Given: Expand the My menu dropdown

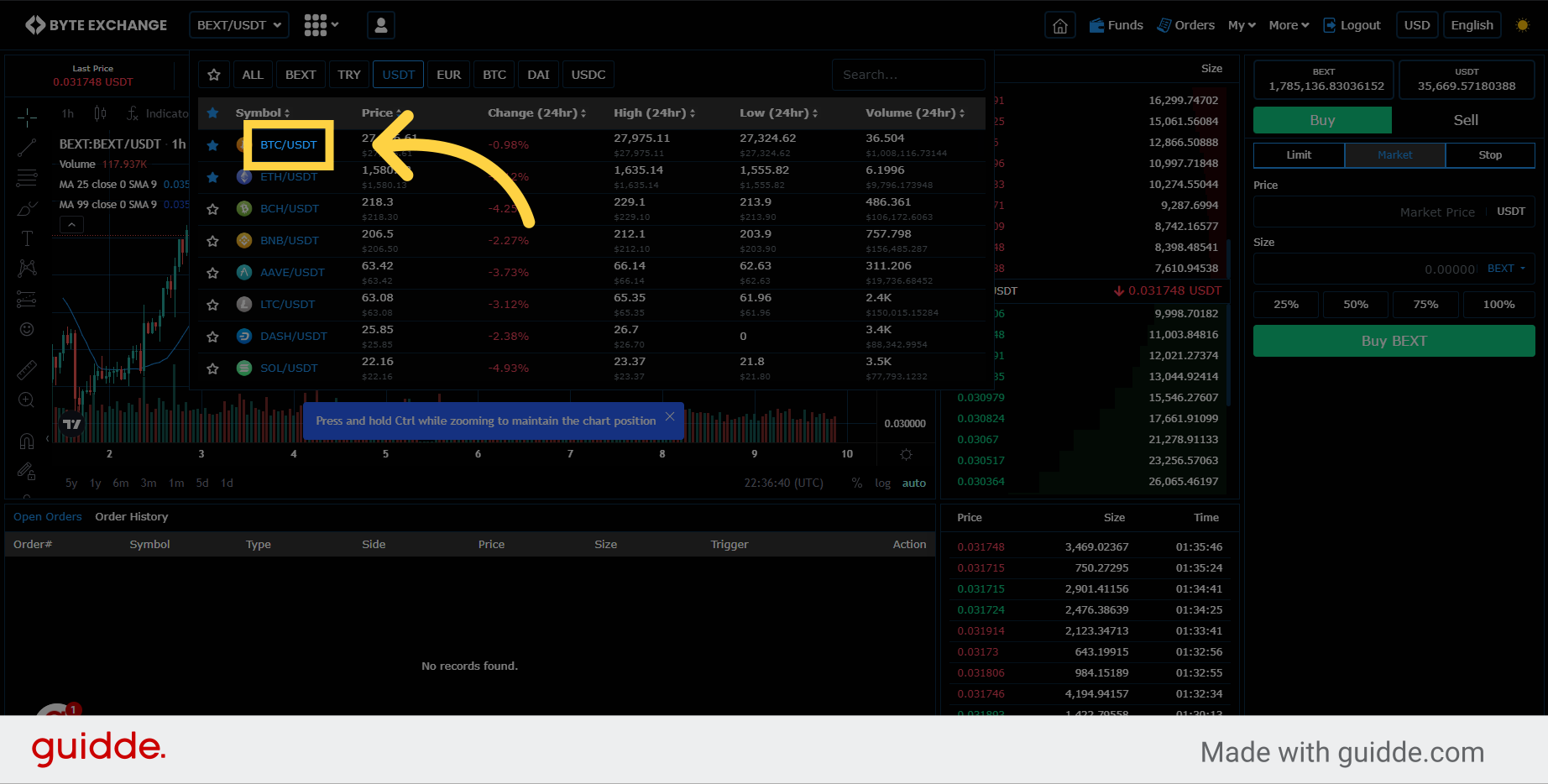Looking at the screenshot, I should pos(1242,25).
